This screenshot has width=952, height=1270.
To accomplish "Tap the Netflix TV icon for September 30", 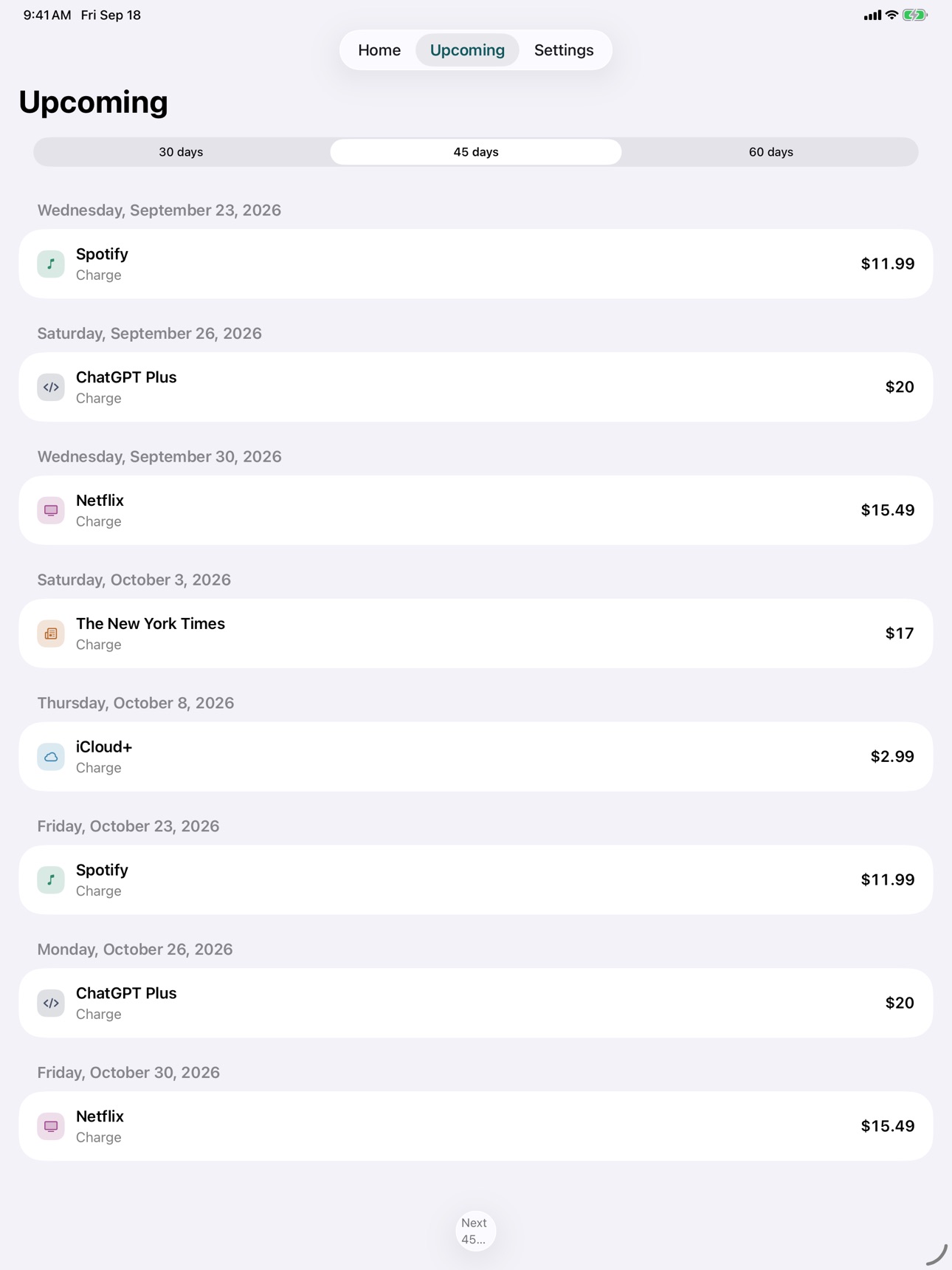I will tap(51, 511).
